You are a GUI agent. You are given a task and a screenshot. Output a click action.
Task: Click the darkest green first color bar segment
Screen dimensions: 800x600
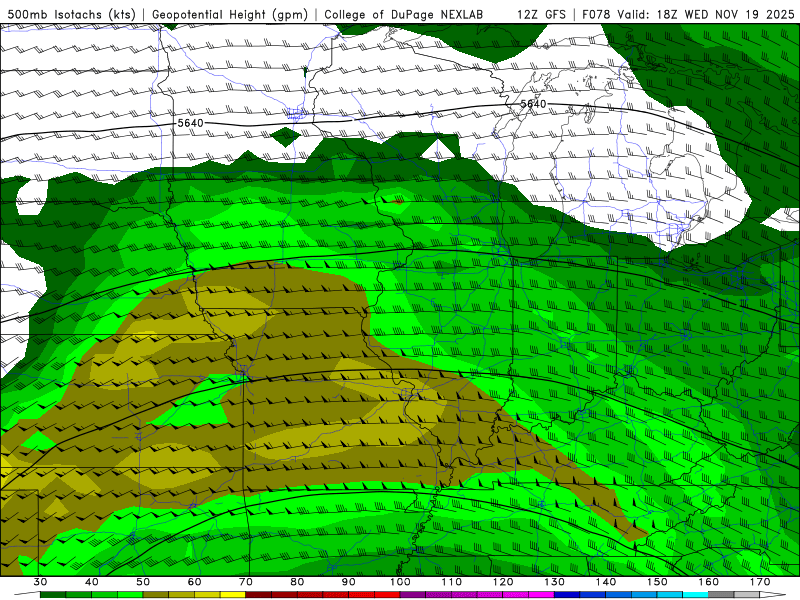coord(53,595)
